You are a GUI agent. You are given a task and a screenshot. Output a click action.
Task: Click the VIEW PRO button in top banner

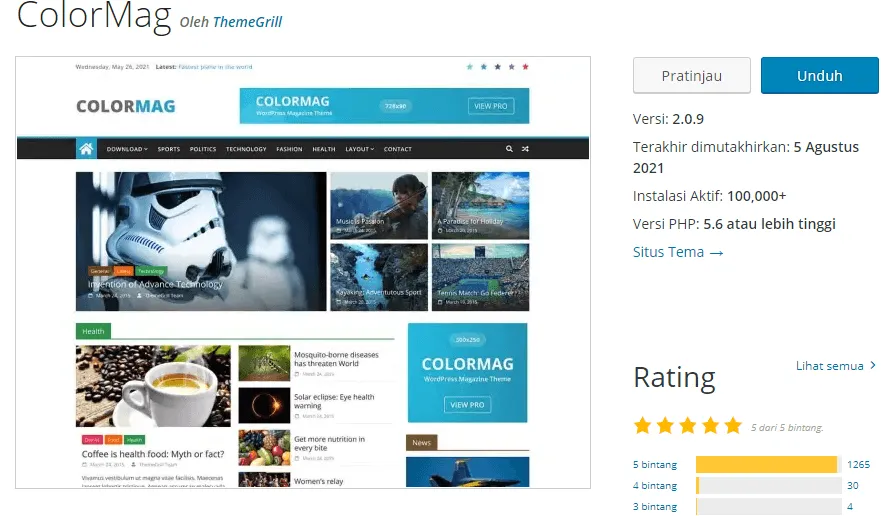pos(490,106)
